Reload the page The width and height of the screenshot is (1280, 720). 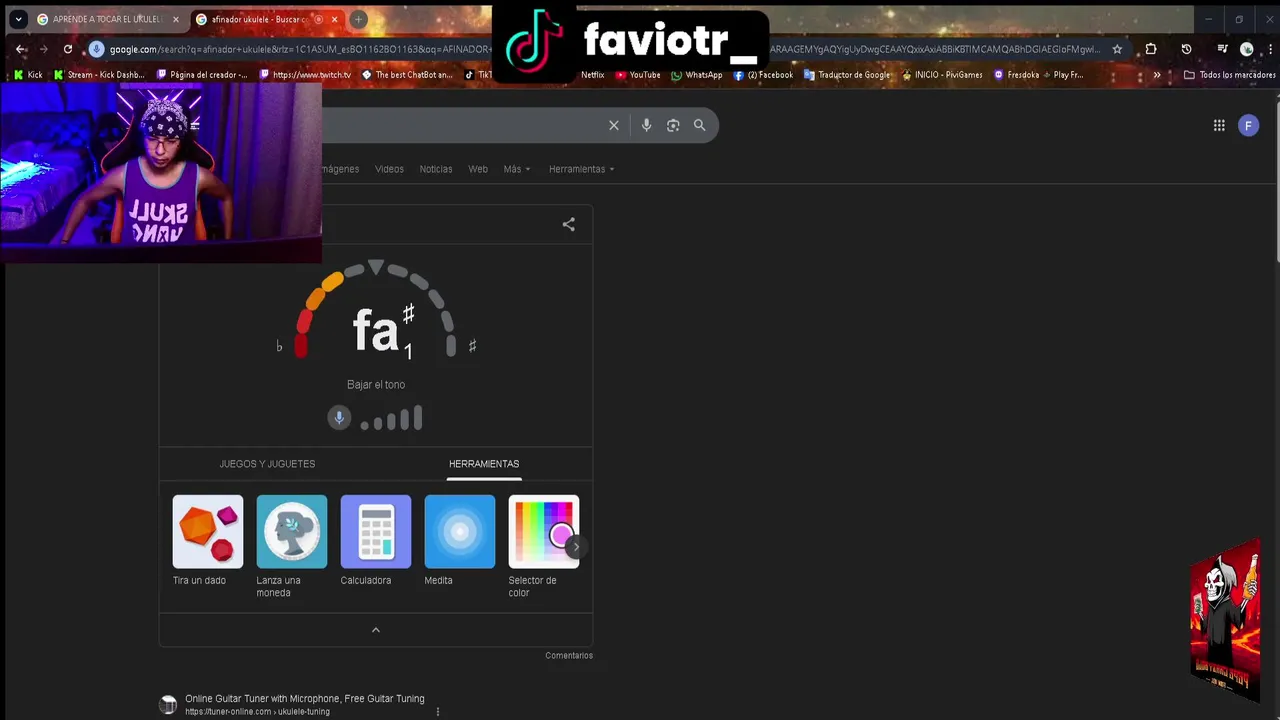tap(68, 49)
